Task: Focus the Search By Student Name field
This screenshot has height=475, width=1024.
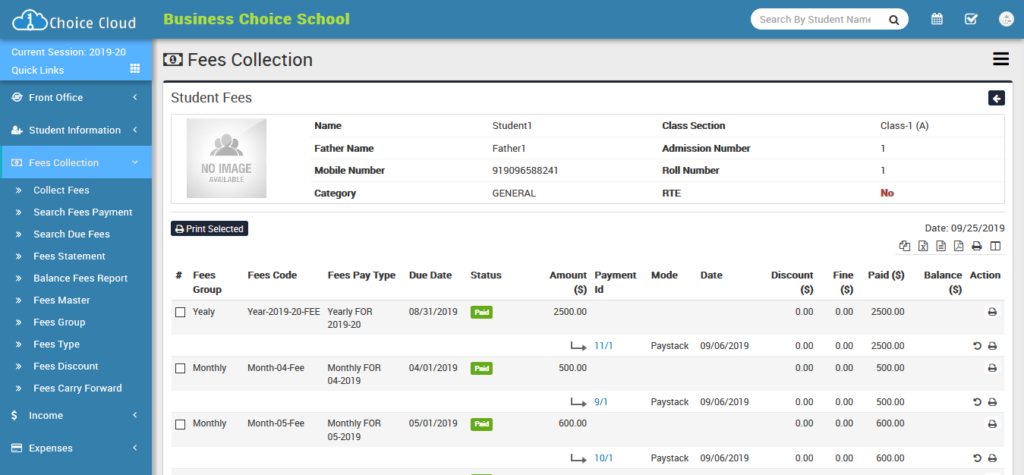Action: click(x=816, y=20)
